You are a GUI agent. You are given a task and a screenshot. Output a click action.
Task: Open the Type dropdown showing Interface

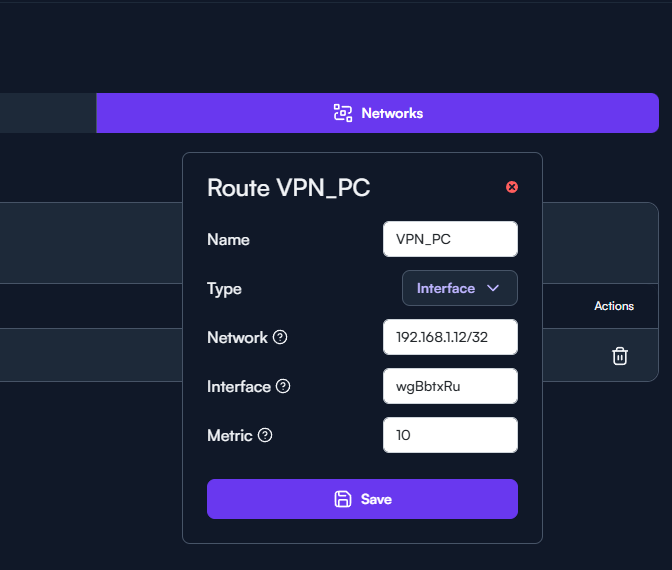coord(459,288)
